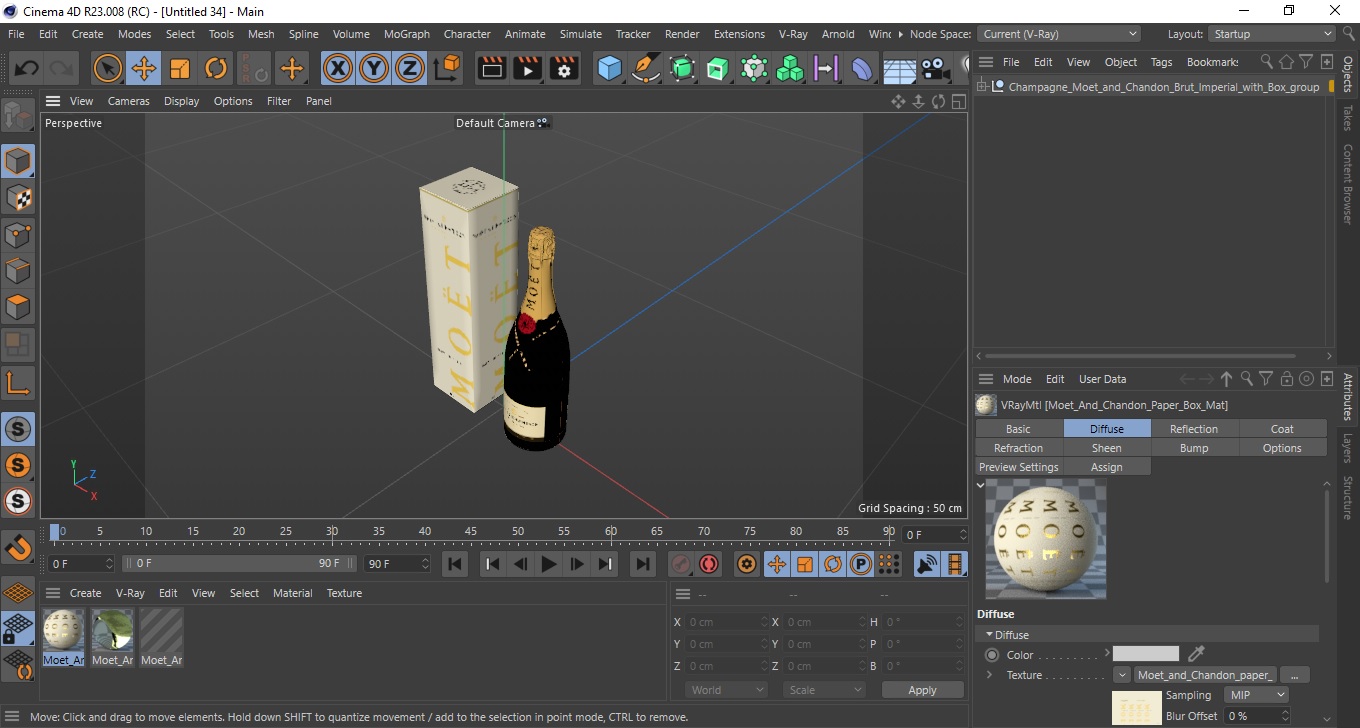Collapse the material preview chevron
The height and width of the screenshot is (728, 1360).
tap(981, 485)
